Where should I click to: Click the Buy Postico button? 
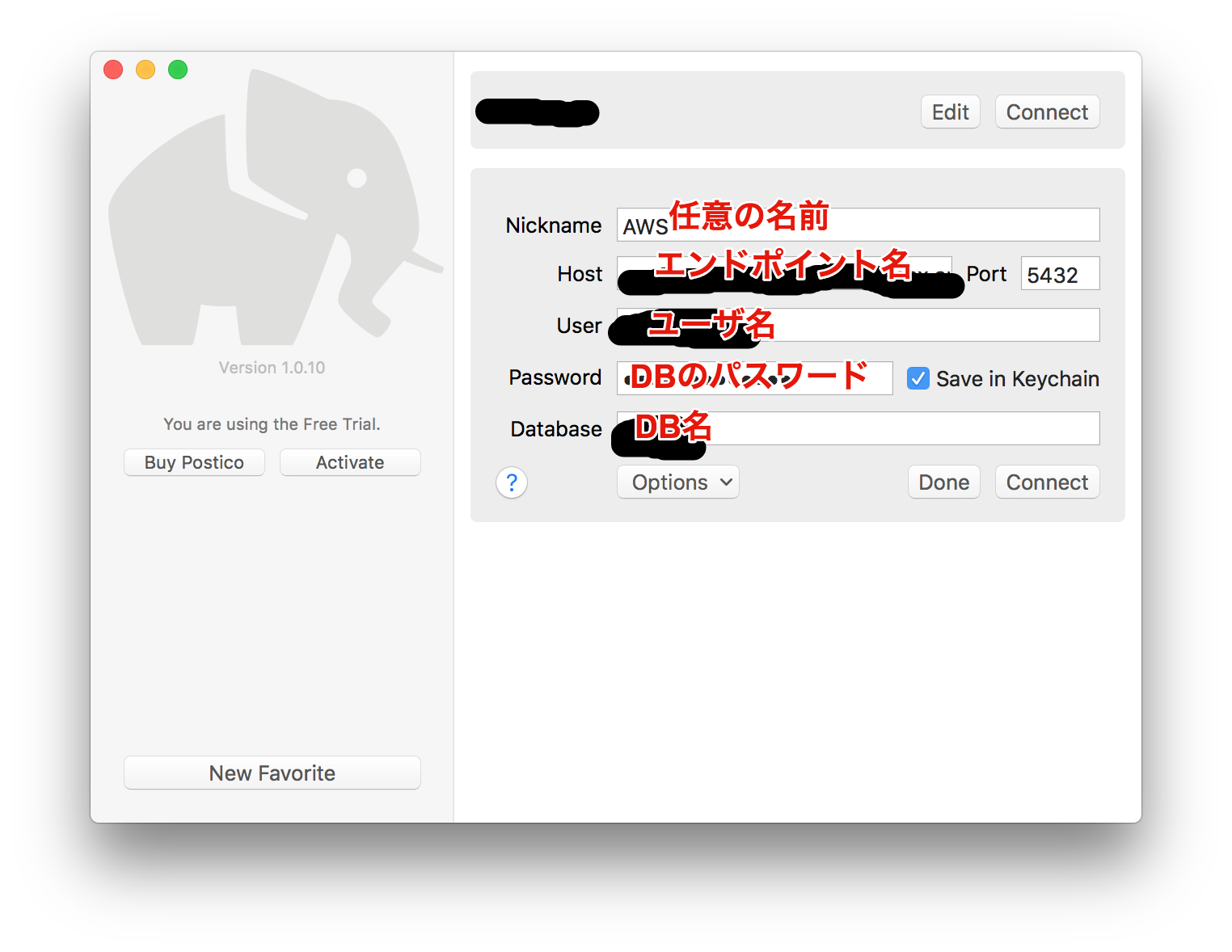click(194, 462)
